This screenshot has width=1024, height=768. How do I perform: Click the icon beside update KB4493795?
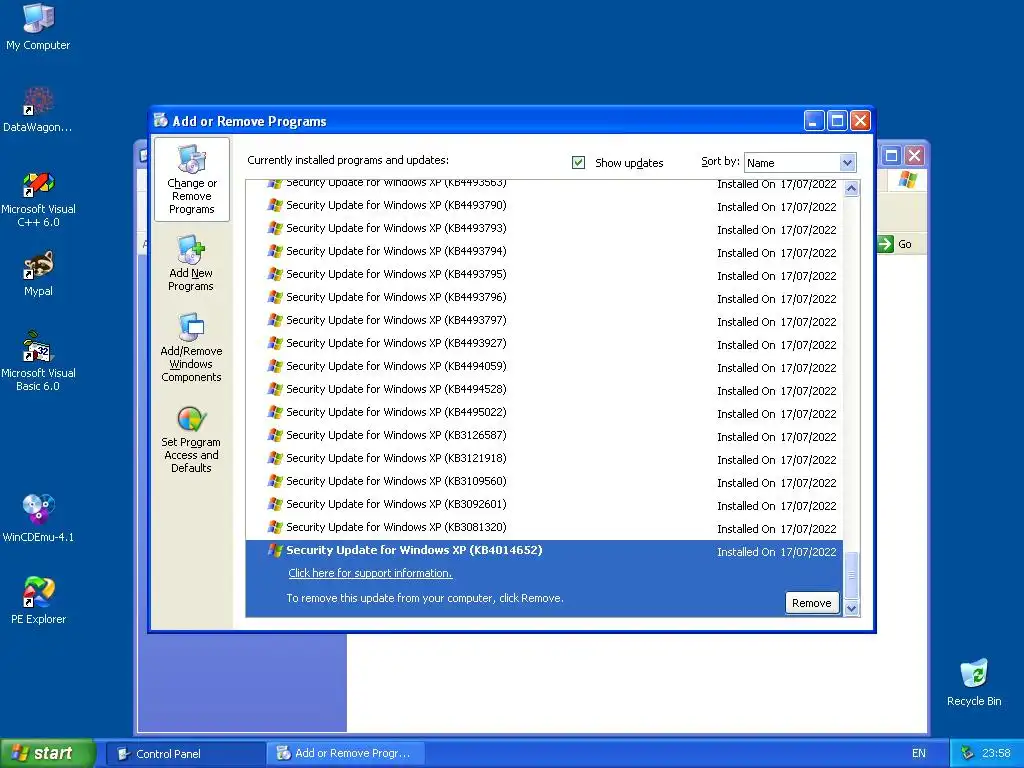click(x=275, y=274)
